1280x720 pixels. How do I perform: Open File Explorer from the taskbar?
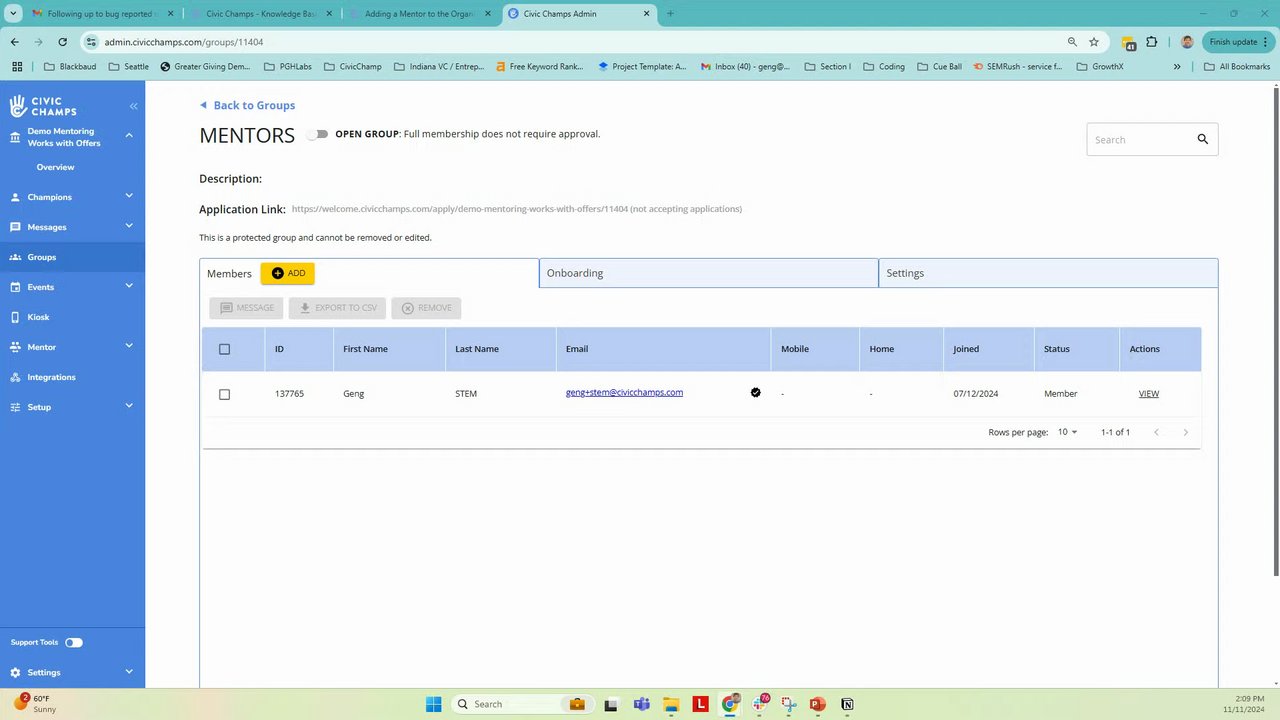(x=671, y=704)
